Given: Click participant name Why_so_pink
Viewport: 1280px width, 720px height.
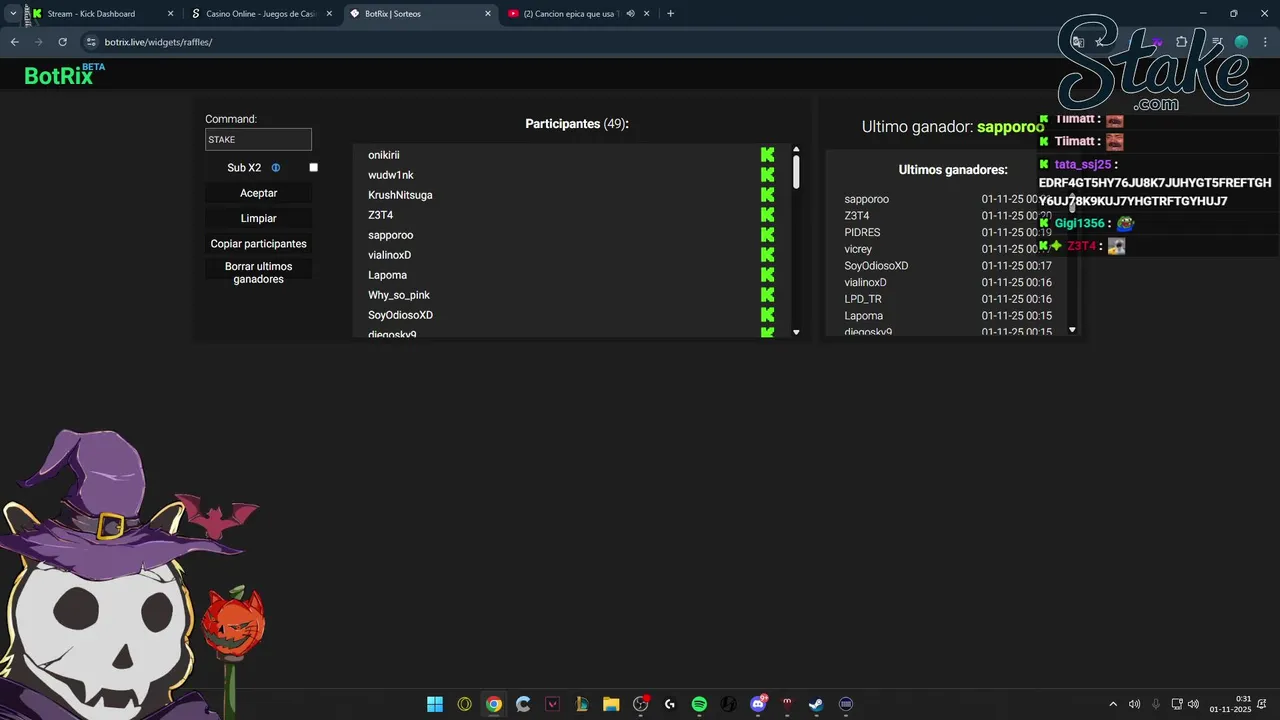Looking at the screenshot, I should pos(399,295).
